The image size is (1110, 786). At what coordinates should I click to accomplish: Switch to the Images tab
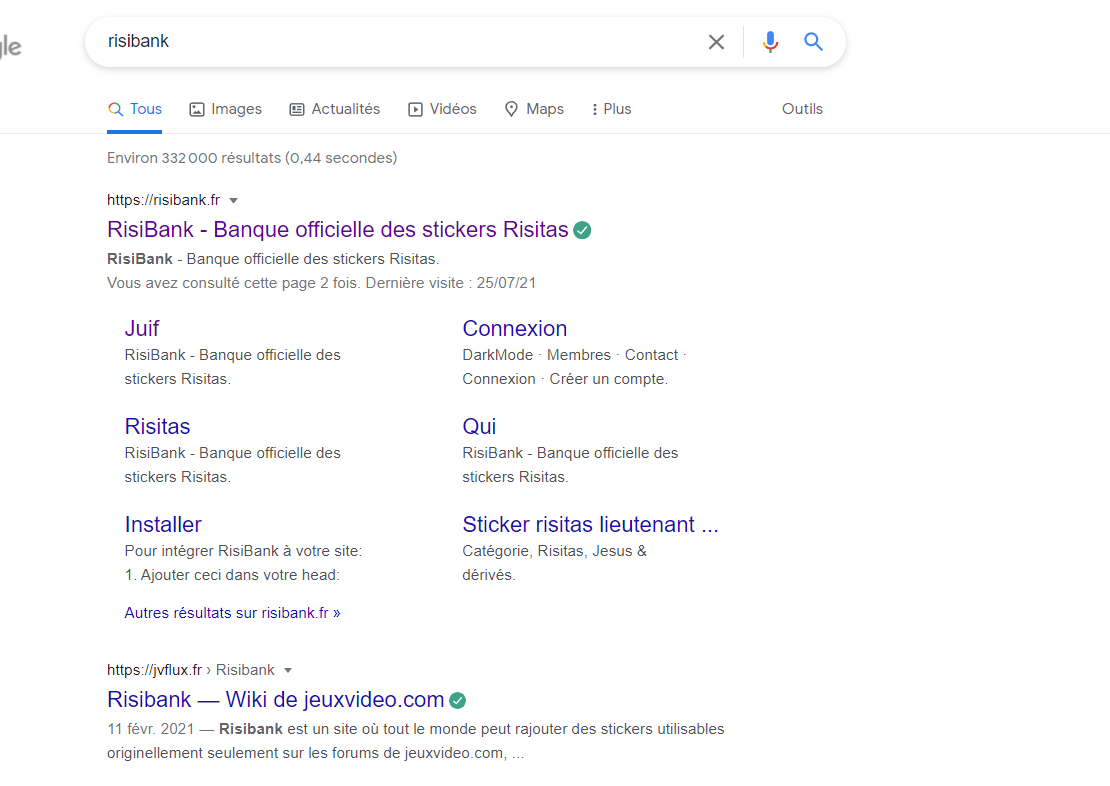tap(225, 109)
